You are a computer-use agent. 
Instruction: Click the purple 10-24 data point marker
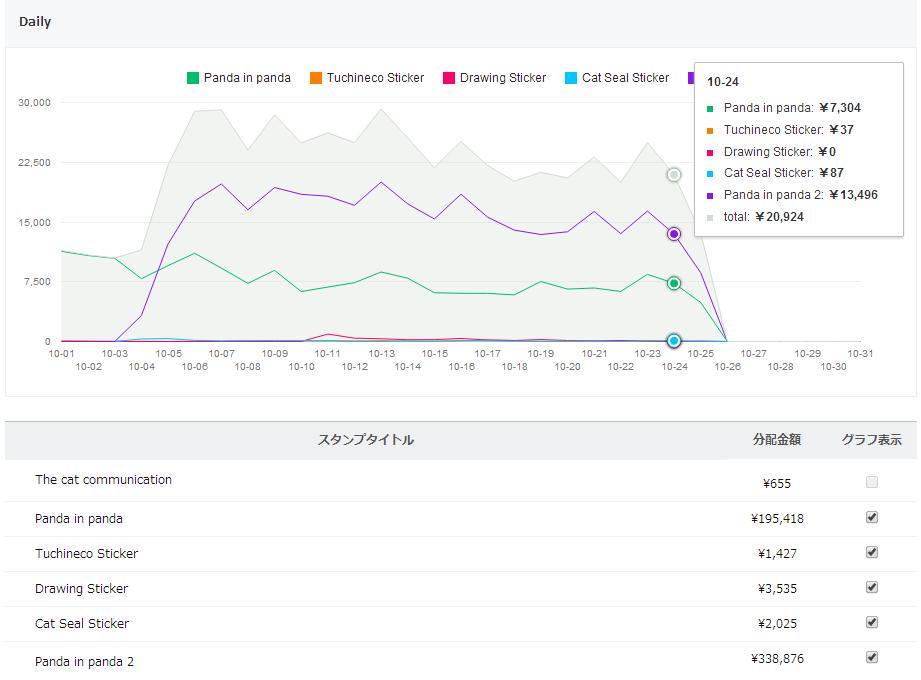pyautogui.click(x=674, y=234)
